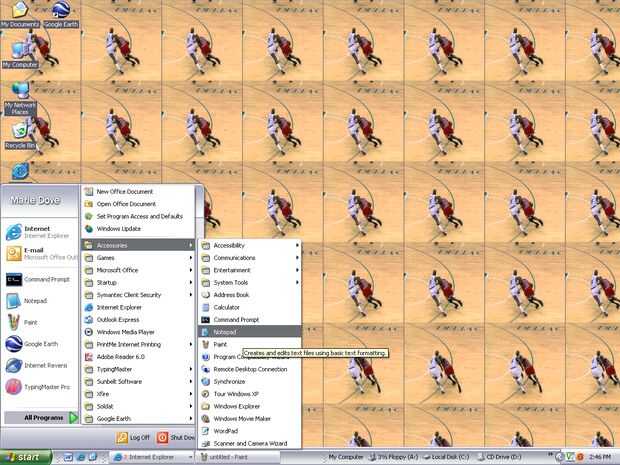
Task: Launch Command Prompt in recent programs
Action: click(x=40, y=279)
